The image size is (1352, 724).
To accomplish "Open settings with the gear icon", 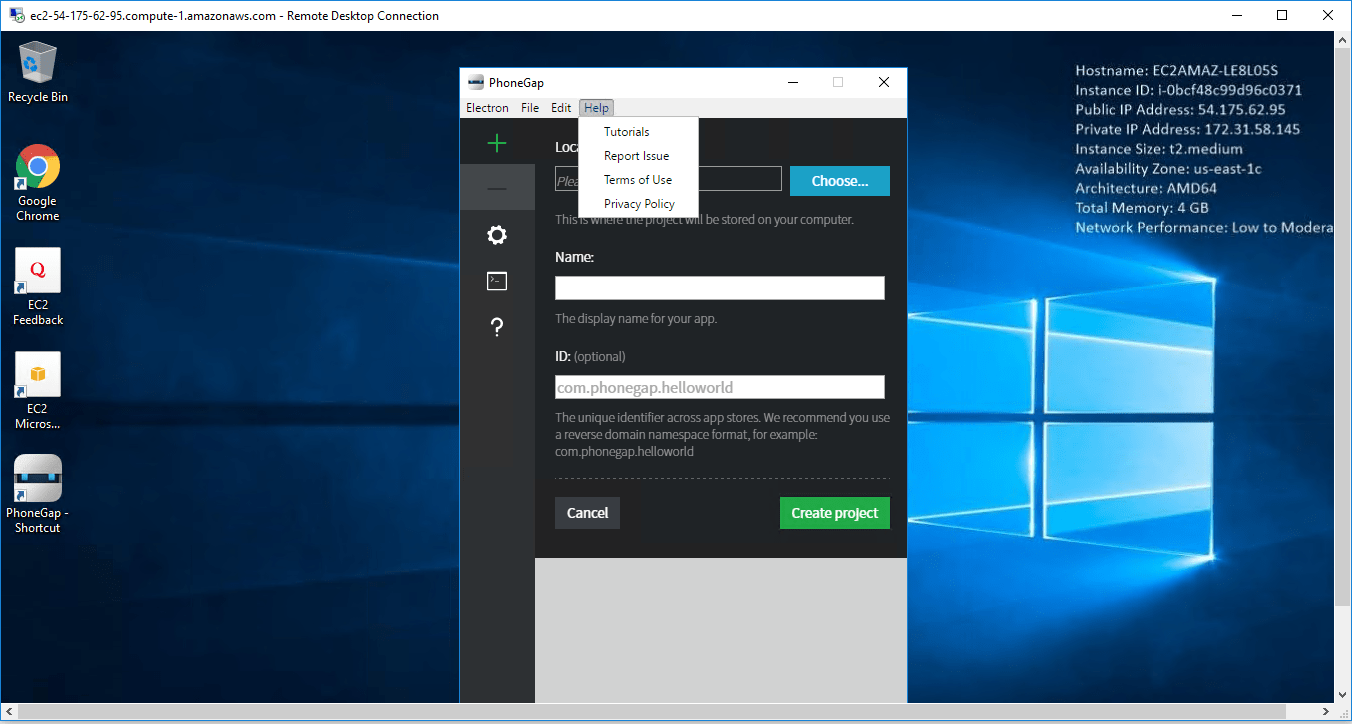I will (x=497, y=235).
